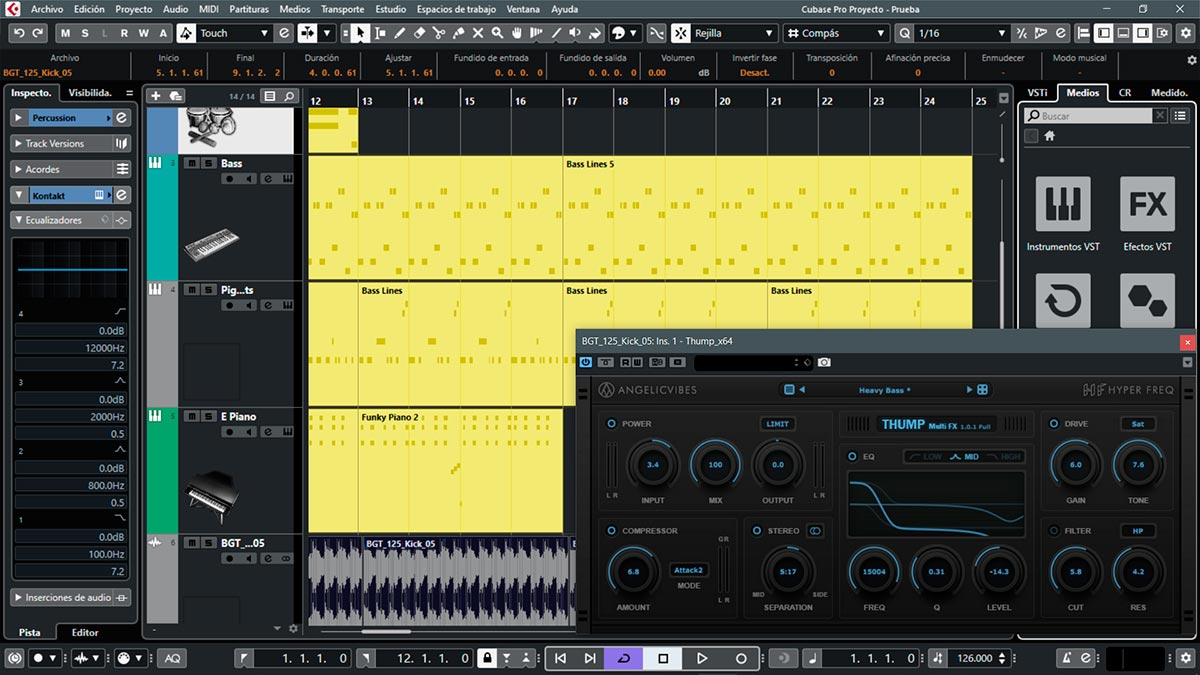
Task: Switch to the VSTi tab
Action: point(1037,92)
